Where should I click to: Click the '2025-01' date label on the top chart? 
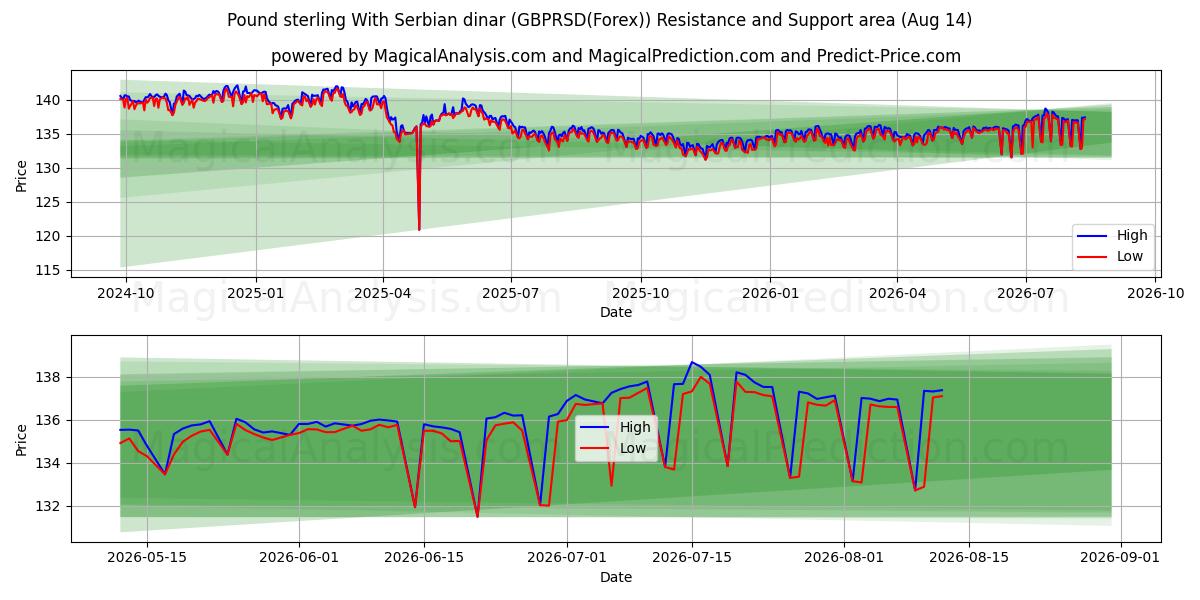[x=256, y=294]
